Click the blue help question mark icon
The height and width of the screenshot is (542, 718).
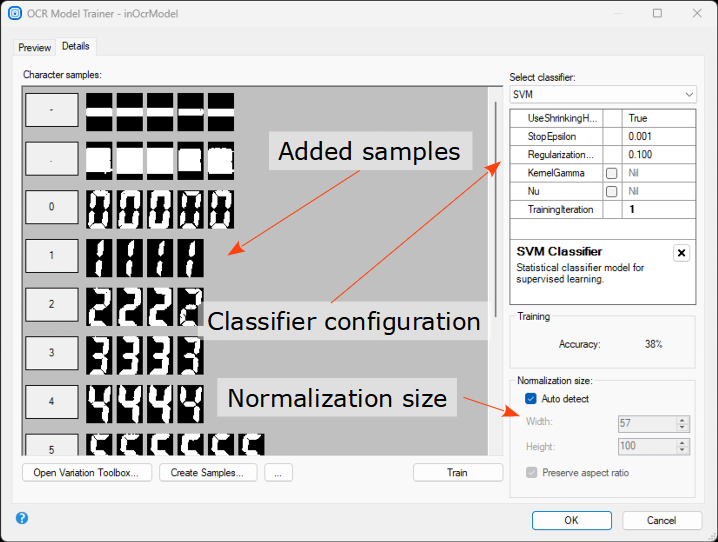[22, 518]
